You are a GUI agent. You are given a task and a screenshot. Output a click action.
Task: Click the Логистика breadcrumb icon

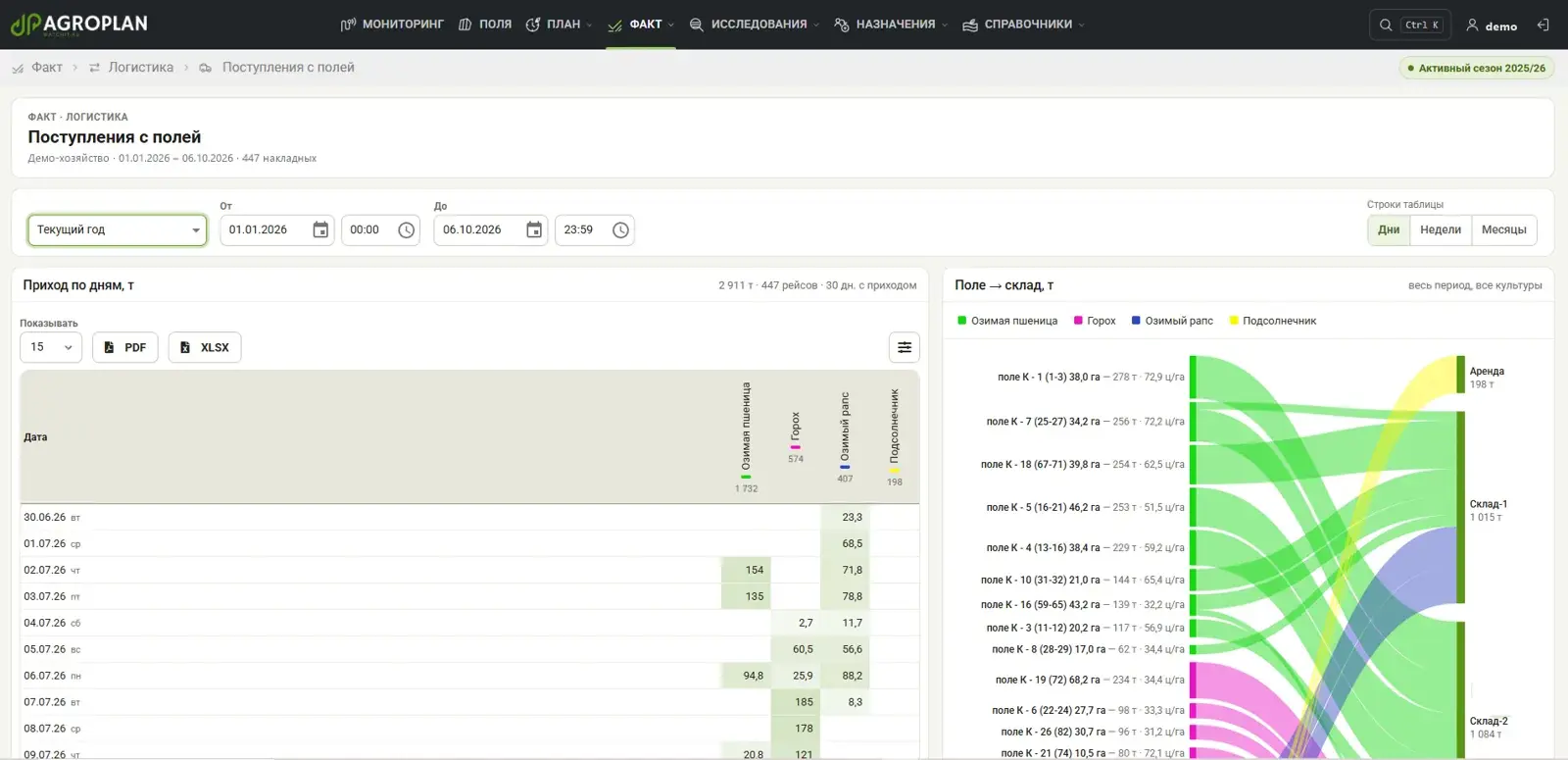pyautogui.click(x=95, y=68)
